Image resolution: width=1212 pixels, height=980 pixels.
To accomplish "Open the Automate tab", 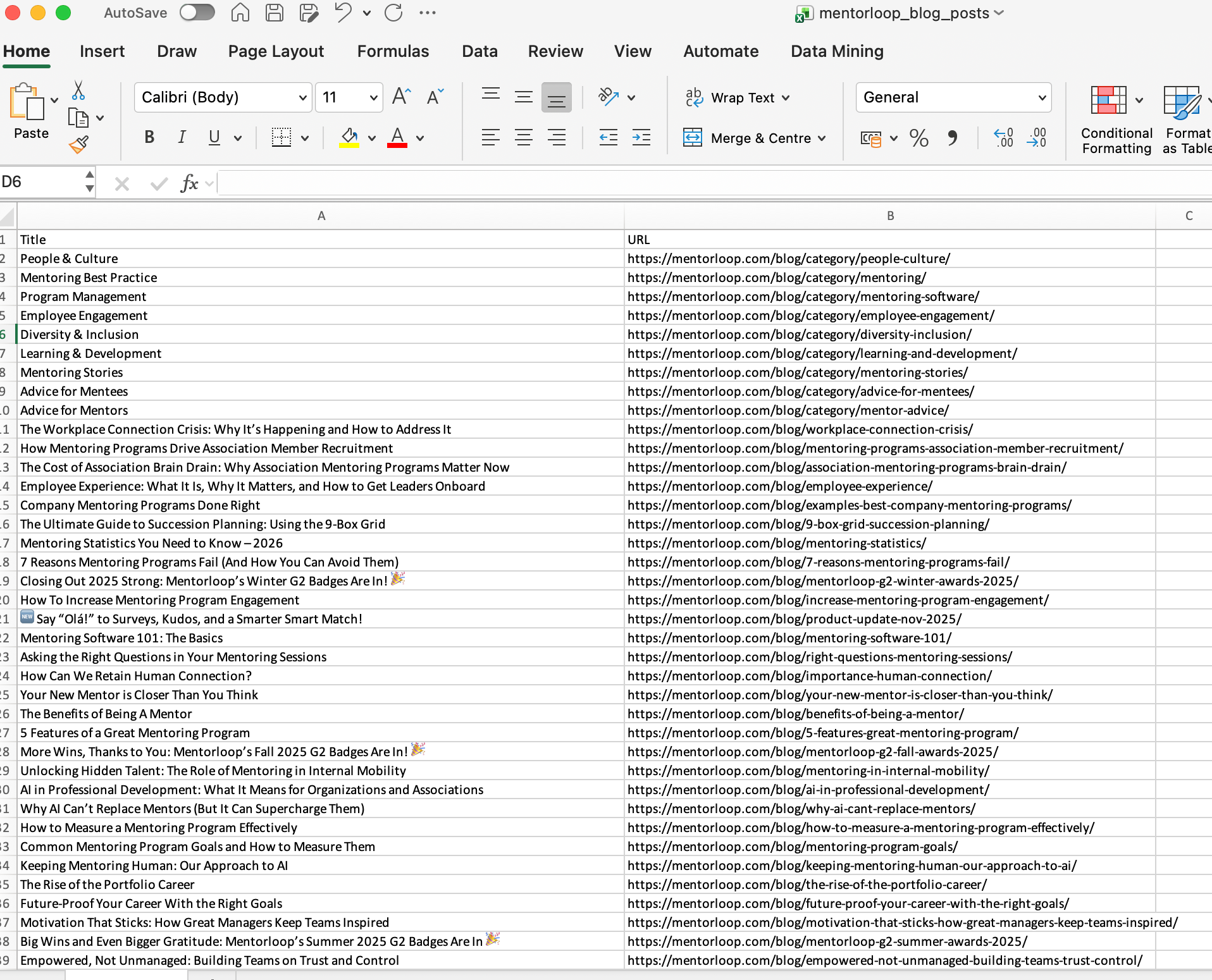I will point(720,51).
